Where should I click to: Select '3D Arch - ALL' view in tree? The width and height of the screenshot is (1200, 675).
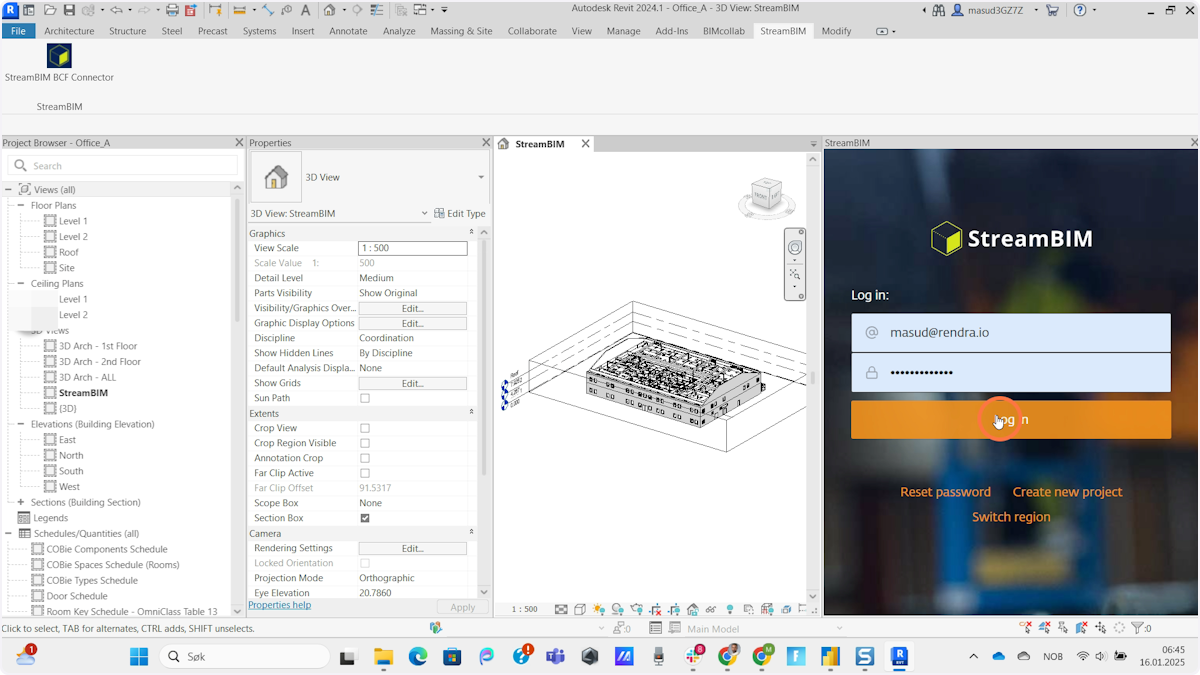(87, 377)
